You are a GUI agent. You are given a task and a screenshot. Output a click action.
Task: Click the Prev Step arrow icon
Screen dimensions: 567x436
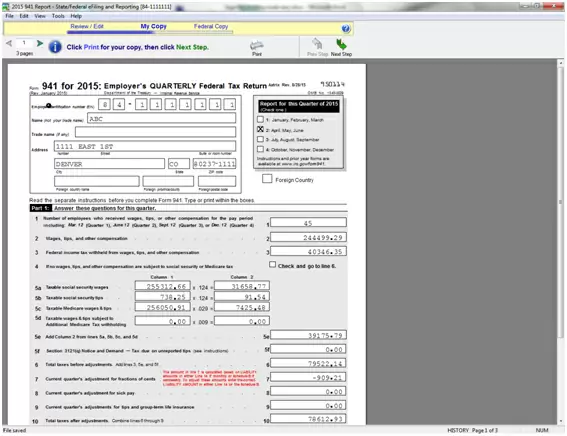click(x=317, y=44)
